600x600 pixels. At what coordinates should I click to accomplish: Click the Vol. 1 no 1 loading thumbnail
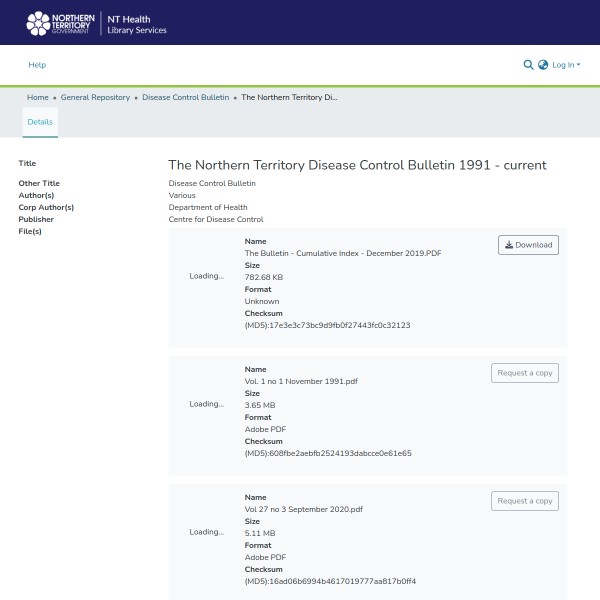[x=206, y=404]
